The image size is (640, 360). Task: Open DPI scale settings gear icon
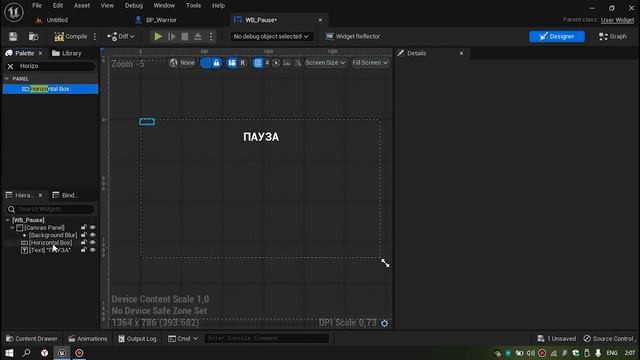coord(384,323)
